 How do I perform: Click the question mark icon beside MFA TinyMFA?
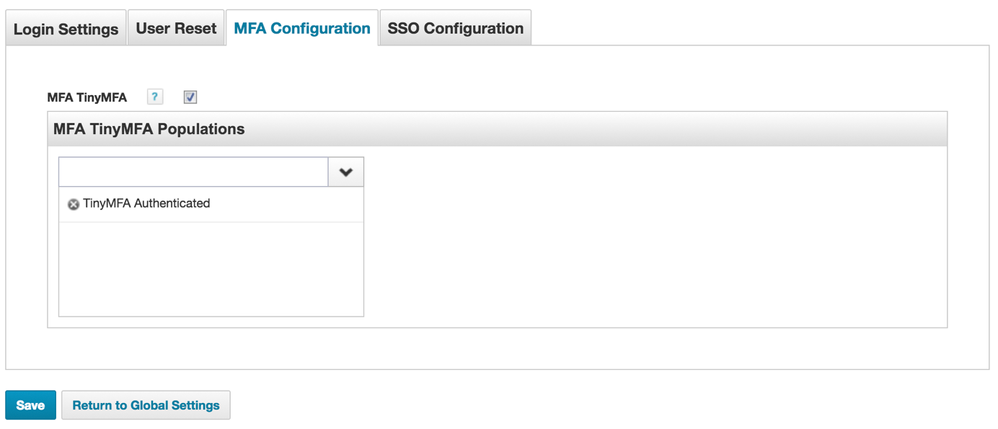(x=155, y=97)
